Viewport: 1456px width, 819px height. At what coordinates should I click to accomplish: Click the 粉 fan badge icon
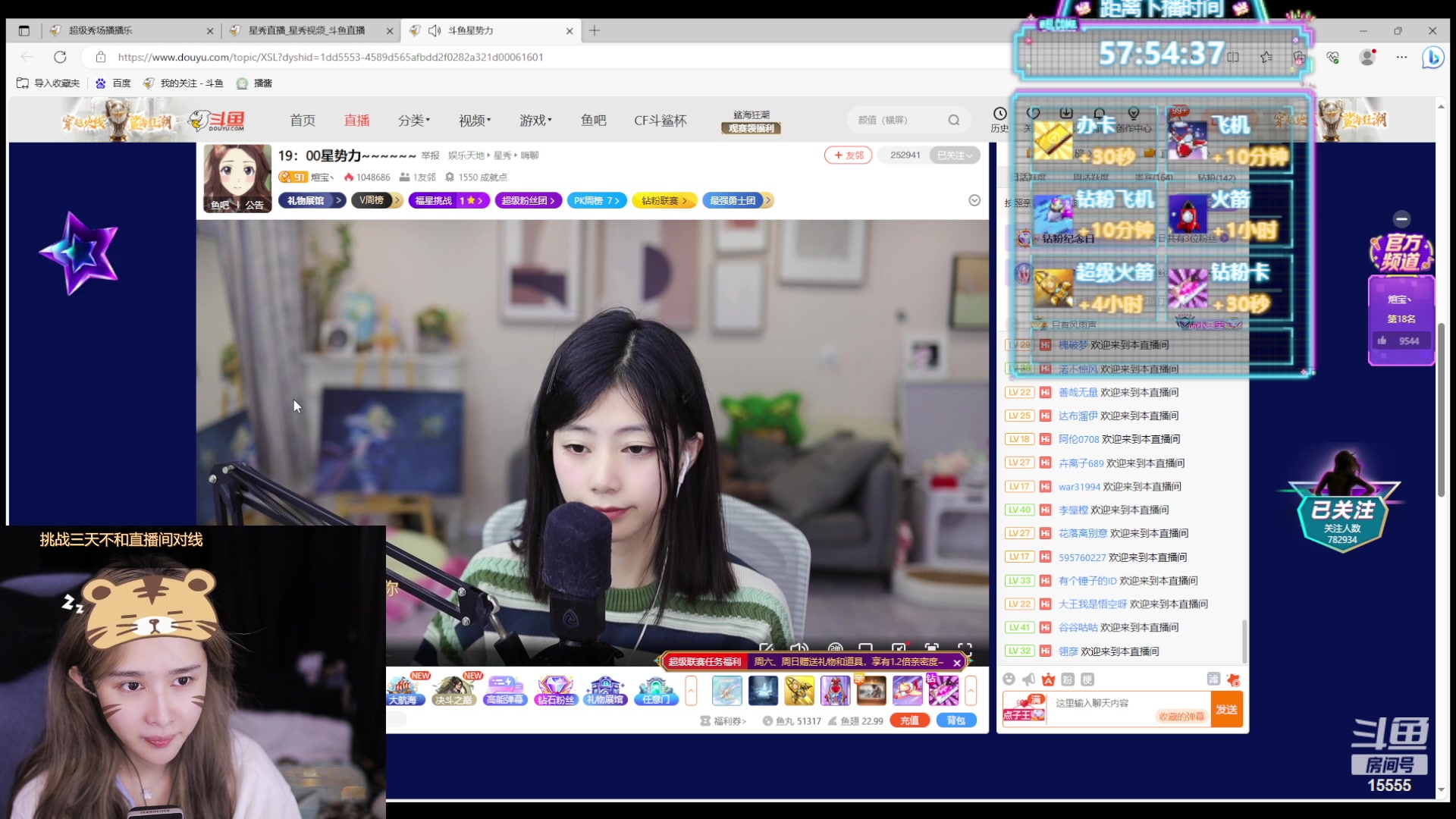pyautogui.click(x=1068, y=679)
